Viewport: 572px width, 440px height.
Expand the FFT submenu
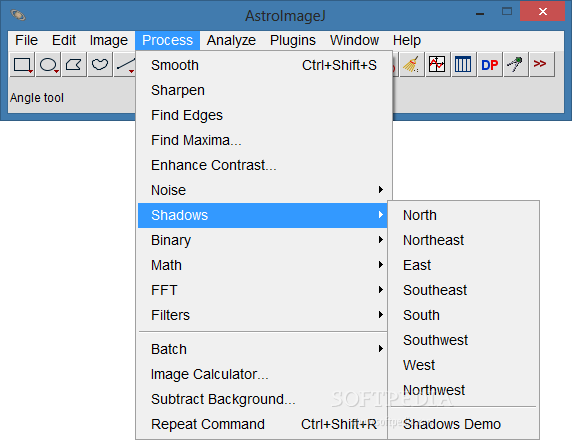pyautogui.click(x=263, y=290)
